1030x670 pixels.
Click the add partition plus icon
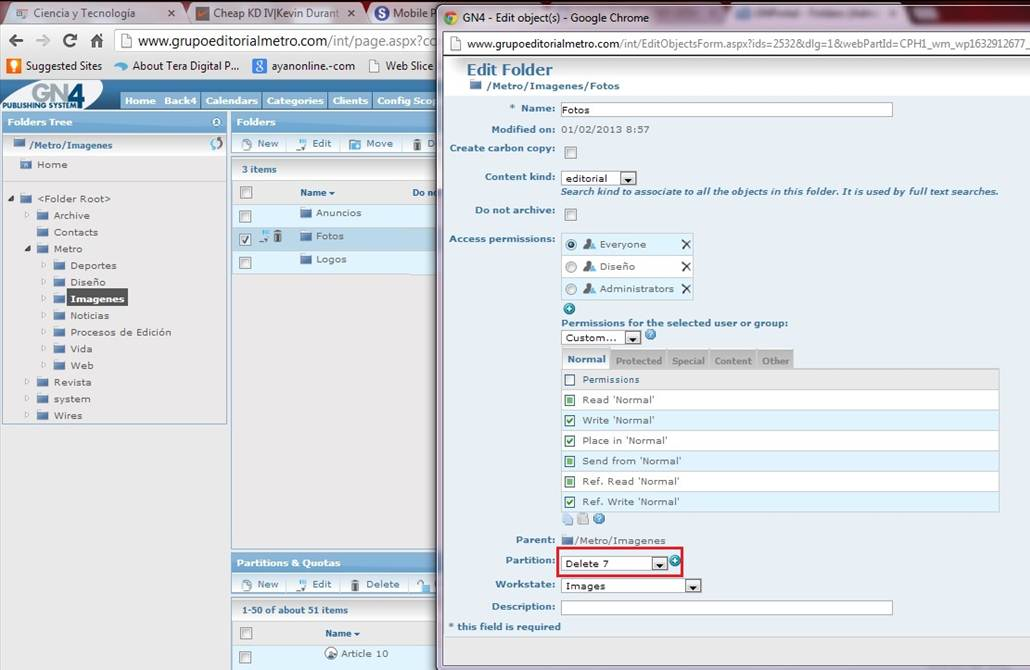[675, 560]
